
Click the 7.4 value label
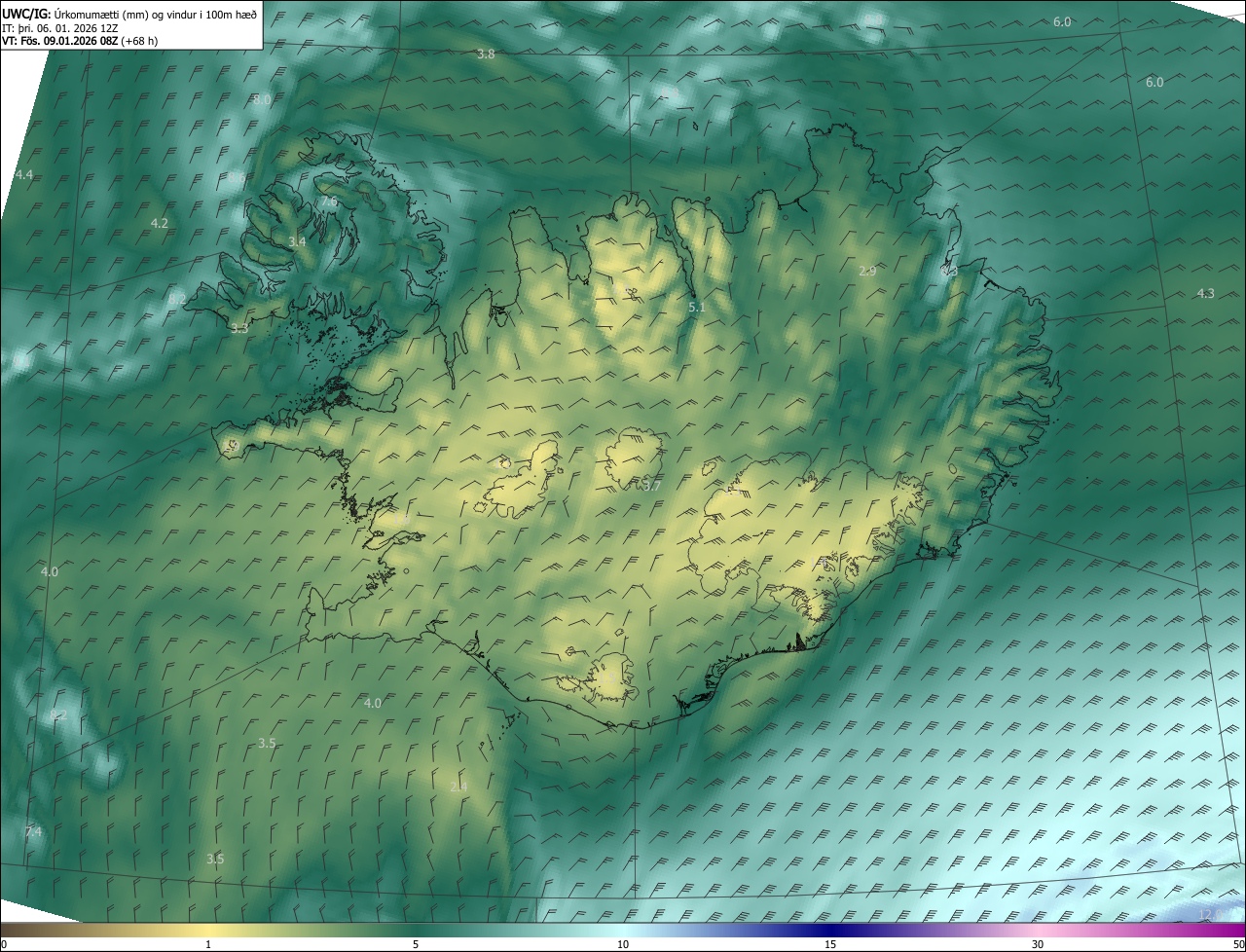(33, 832)
